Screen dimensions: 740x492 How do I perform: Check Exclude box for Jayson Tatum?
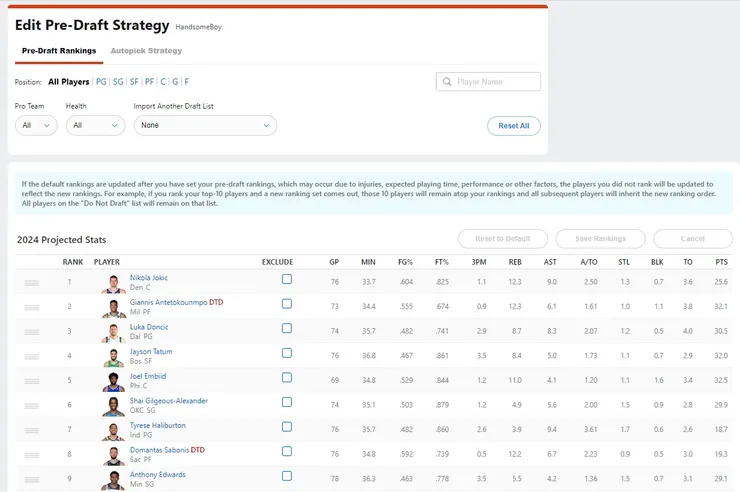[x=287, y=353]
